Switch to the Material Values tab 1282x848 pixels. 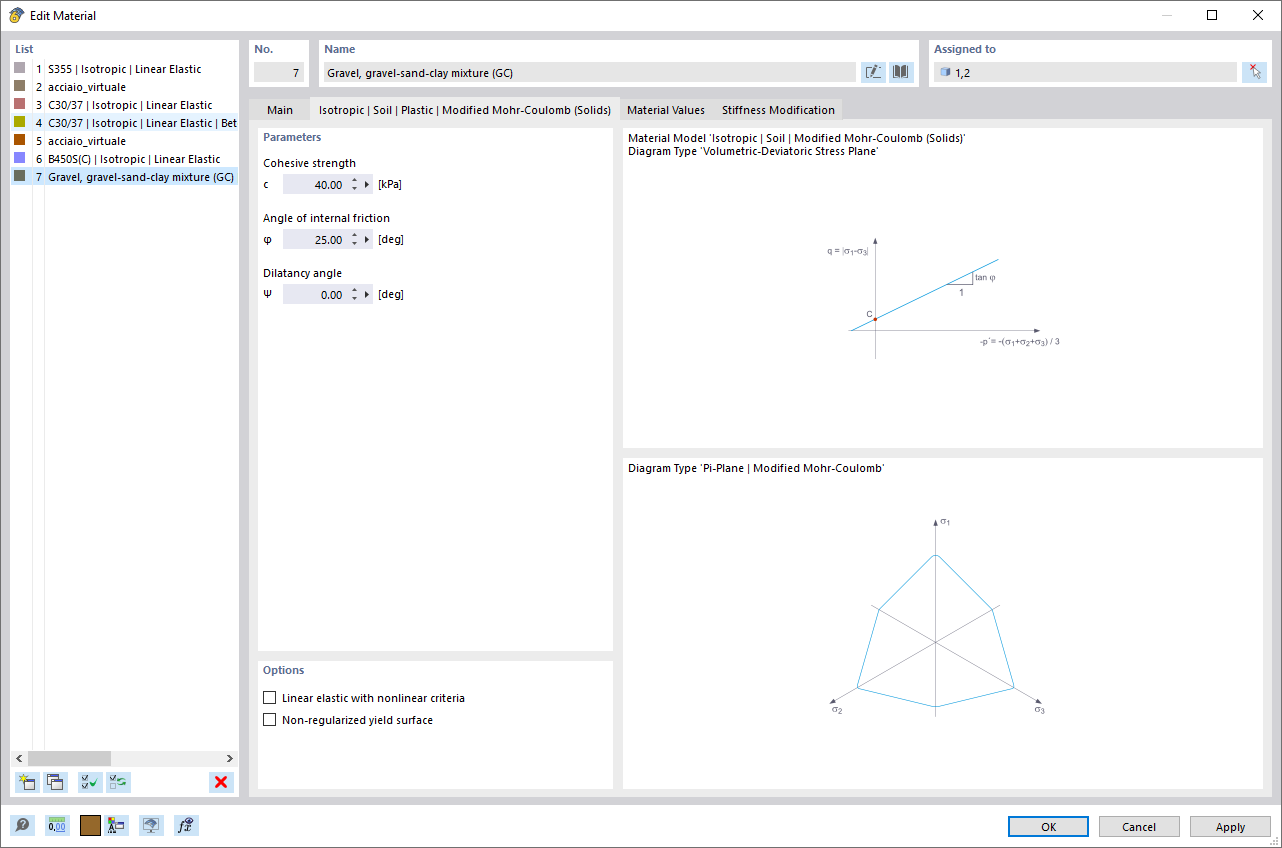[x=666, y=110]
